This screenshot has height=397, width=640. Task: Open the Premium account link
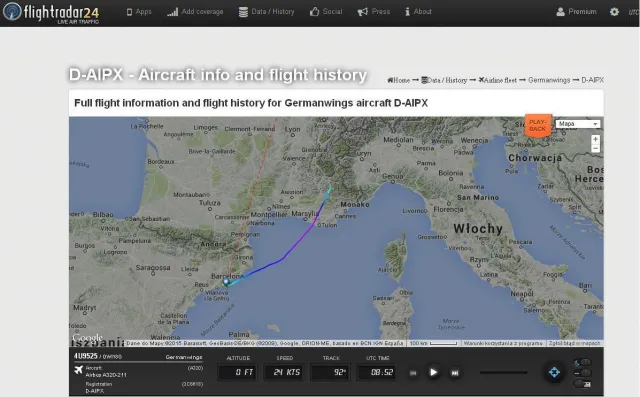(576, 12)
